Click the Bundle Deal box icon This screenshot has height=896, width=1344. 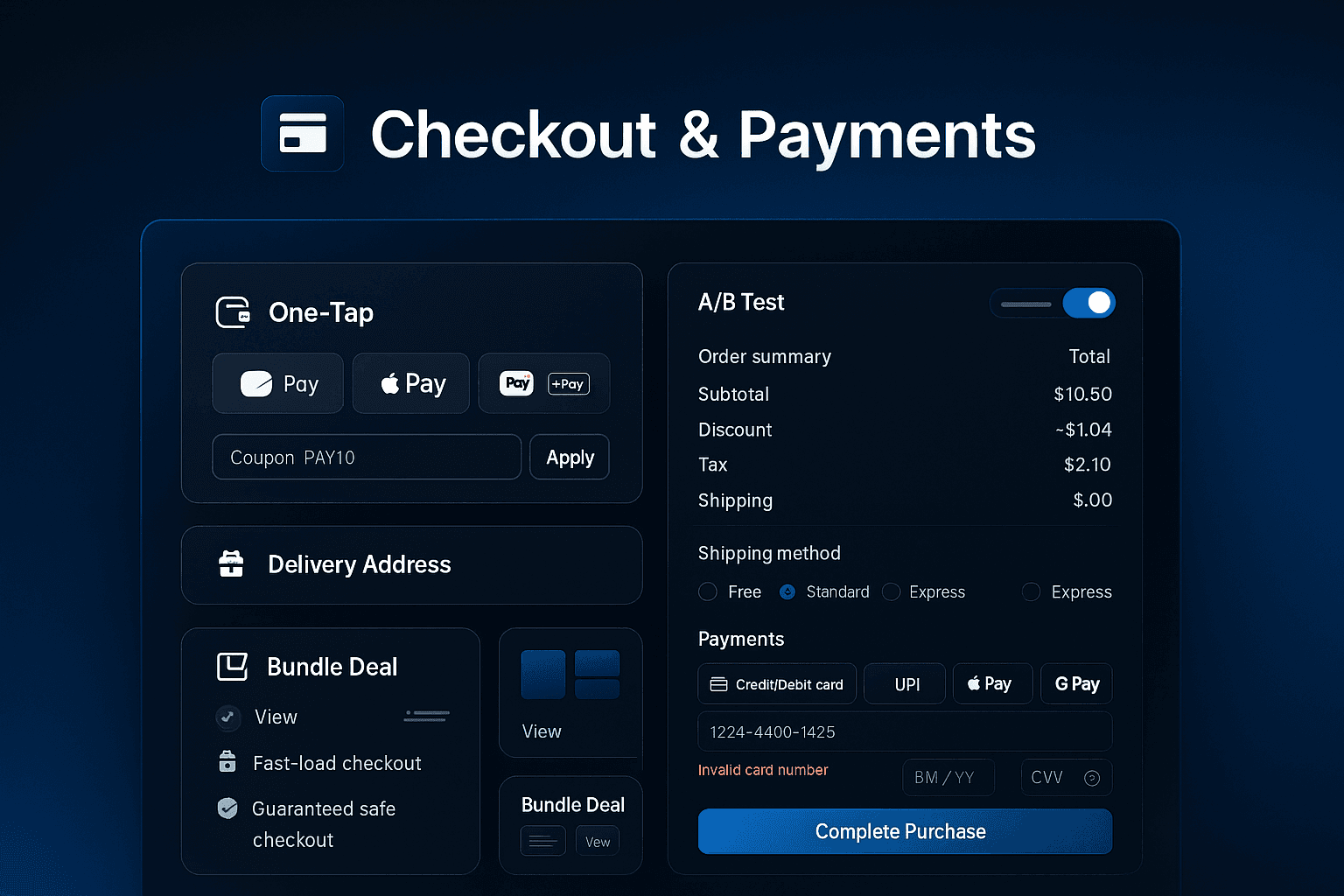tap(232, 667)
